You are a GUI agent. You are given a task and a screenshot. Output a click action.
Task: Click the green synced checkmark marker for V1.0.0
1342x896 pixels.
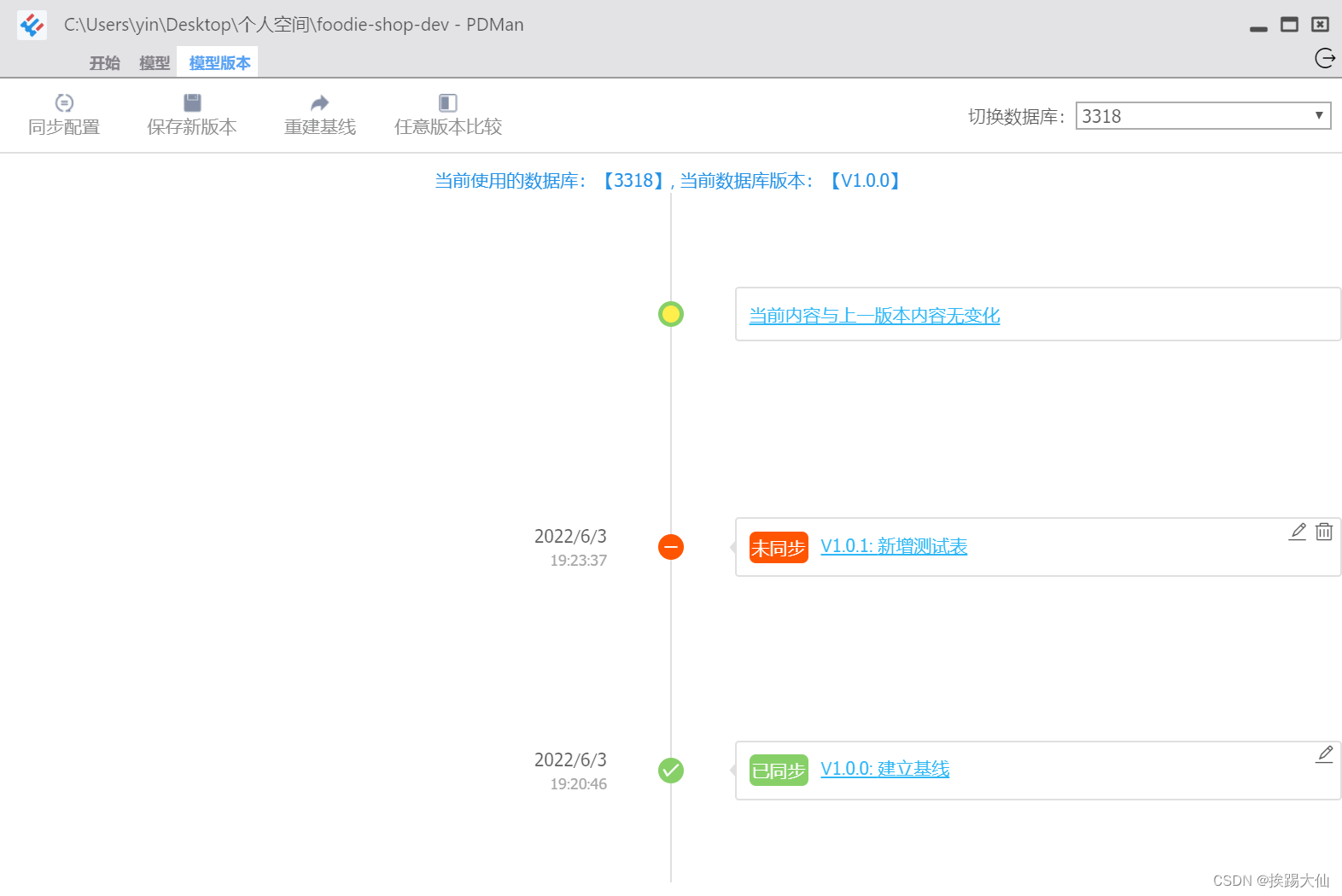[671, 770]
